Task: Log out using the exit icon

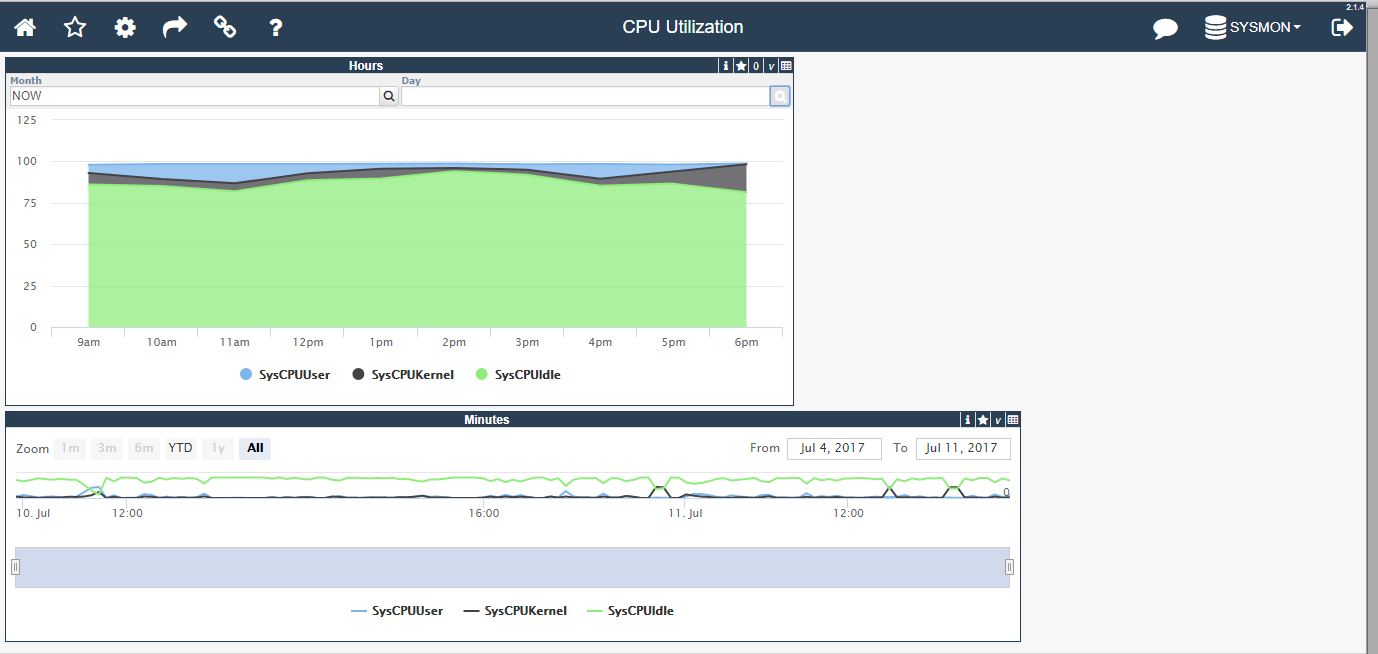Action: click(1342, 27)
